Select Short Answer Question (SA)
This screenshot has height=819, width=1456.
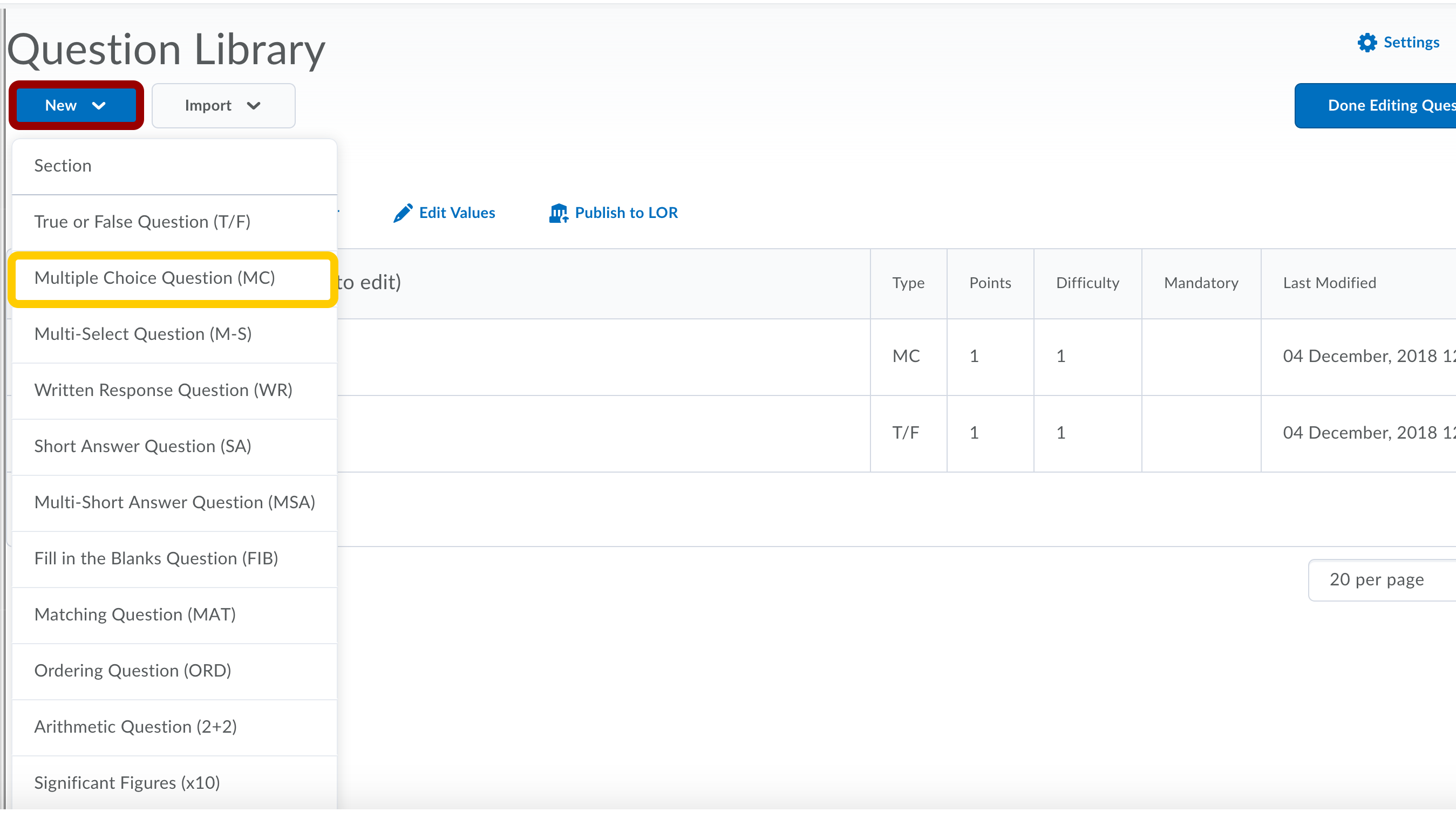[142, 446]
